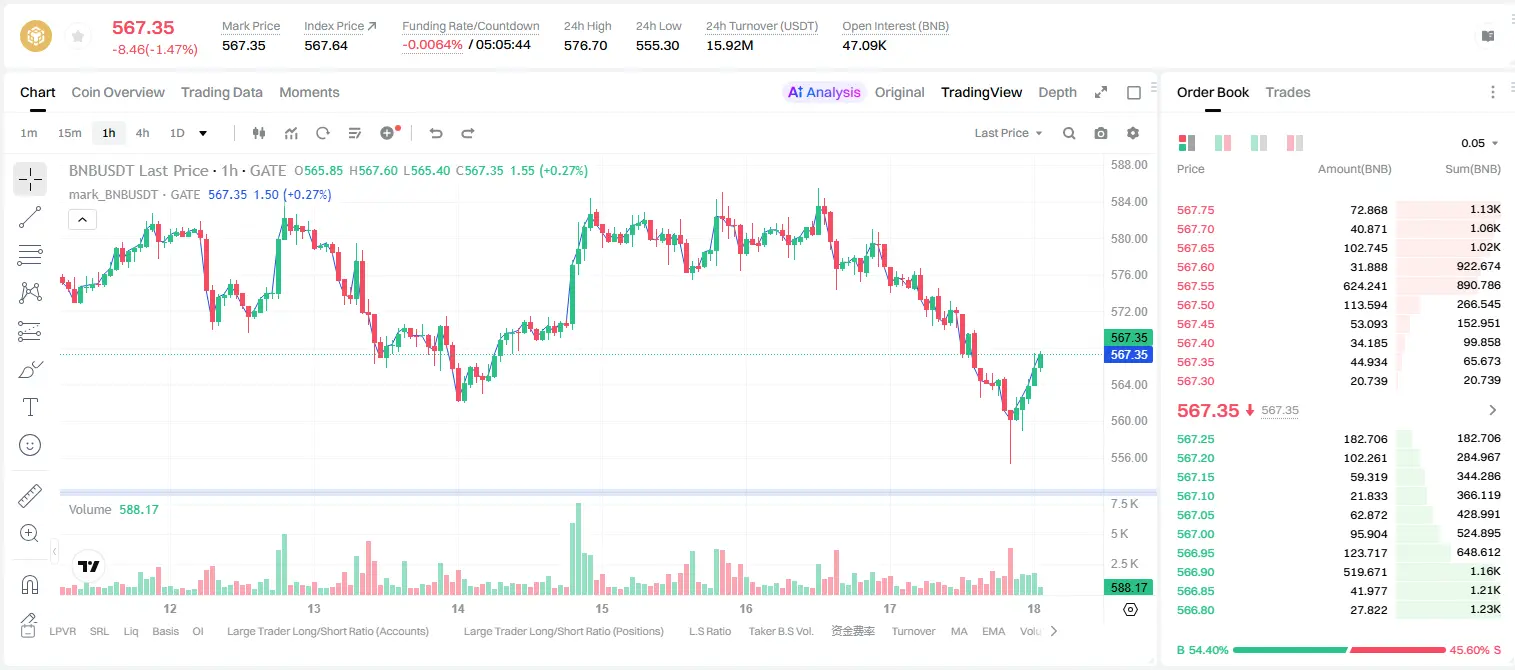Activate the ruler measure tool
This screenshot has width=1515, height=670.
click(x=30, y=495)
